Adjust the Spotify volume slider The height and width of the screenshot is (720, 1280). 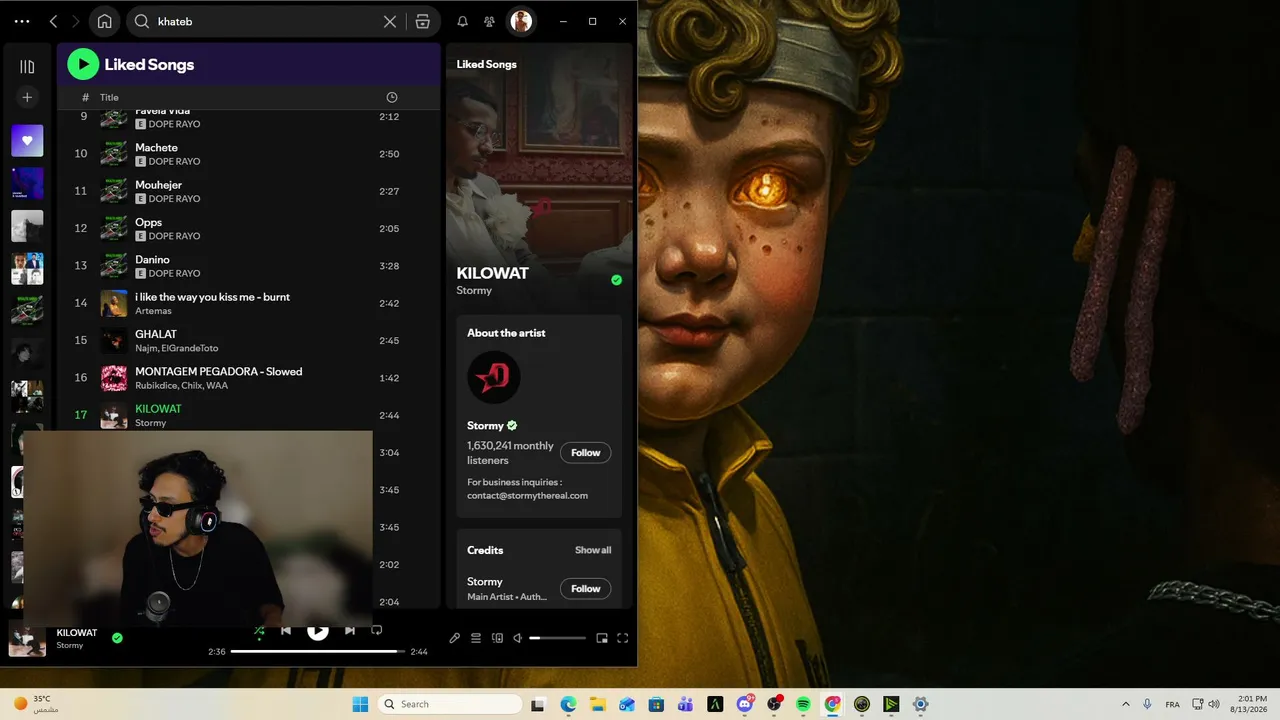[x=558, y=638]
